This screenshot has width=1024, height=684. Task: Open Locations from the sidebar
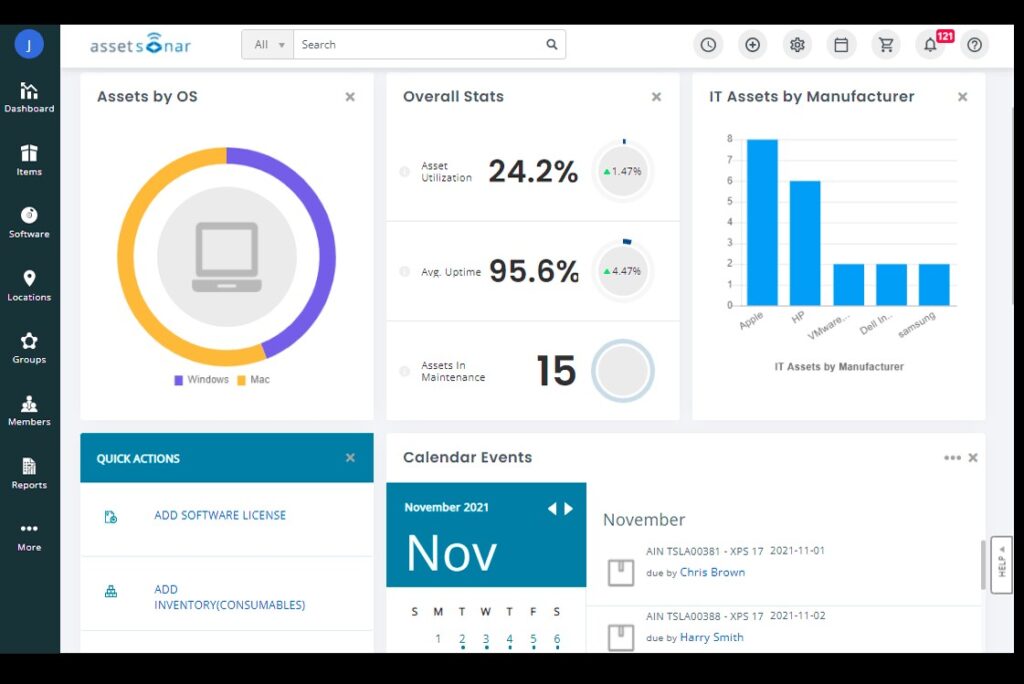tap(29, 285)
